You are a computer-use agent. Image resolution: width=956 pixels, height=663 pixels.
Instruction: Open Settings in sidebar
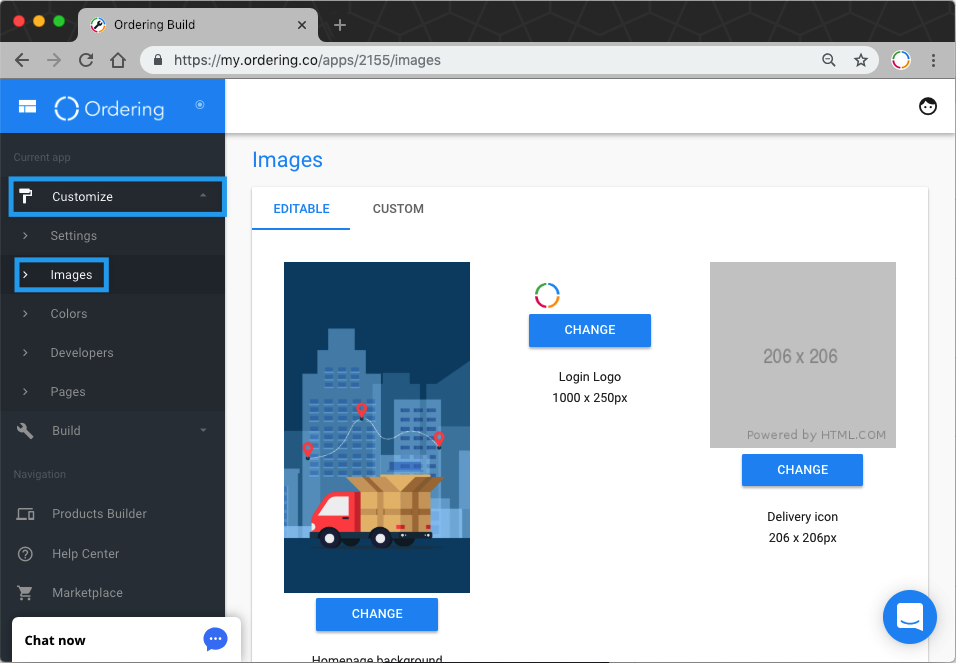coord(73,235)
